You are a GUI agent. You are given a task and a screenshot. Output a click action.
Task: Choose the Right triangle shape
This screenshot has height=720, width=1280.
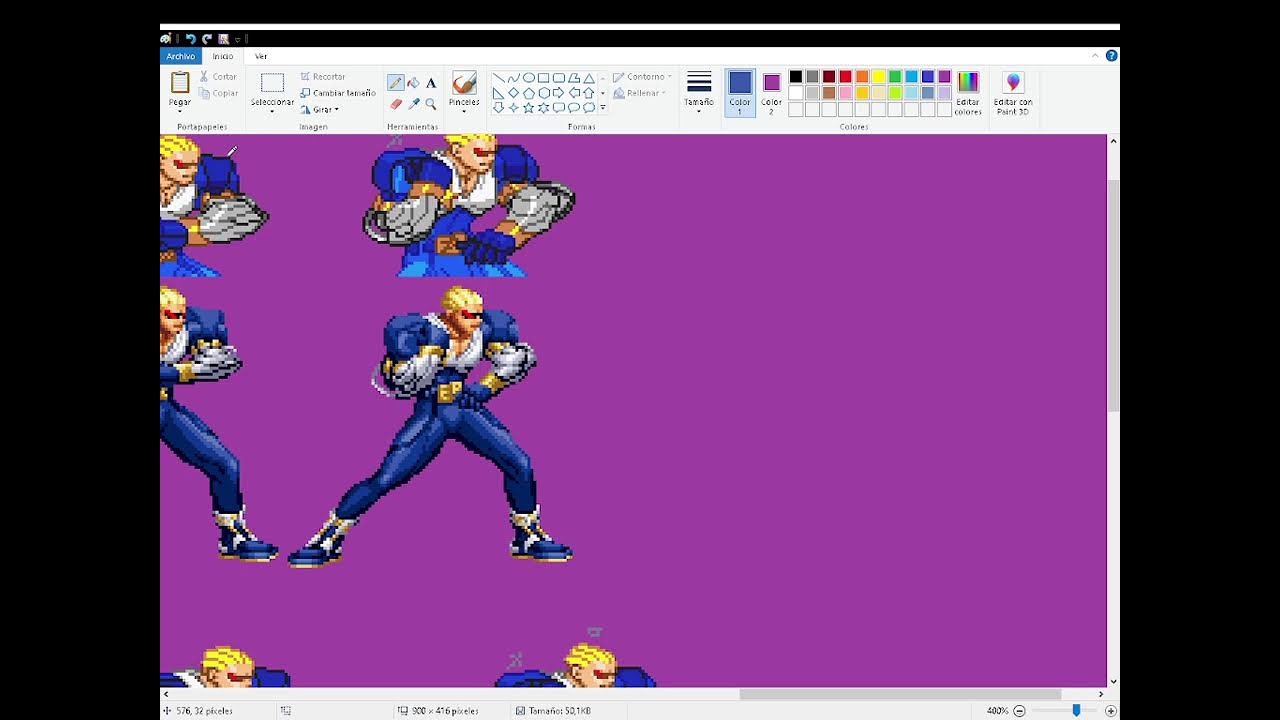tap(498, 93)
